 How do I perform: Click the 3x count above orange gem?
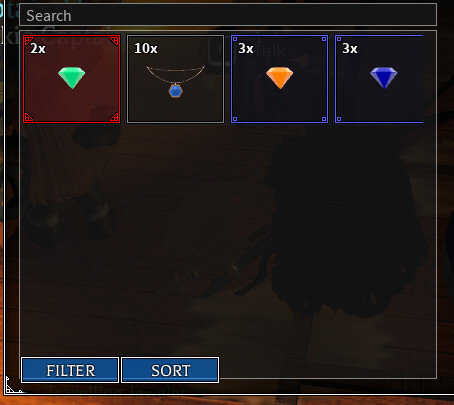pos(246,49)
